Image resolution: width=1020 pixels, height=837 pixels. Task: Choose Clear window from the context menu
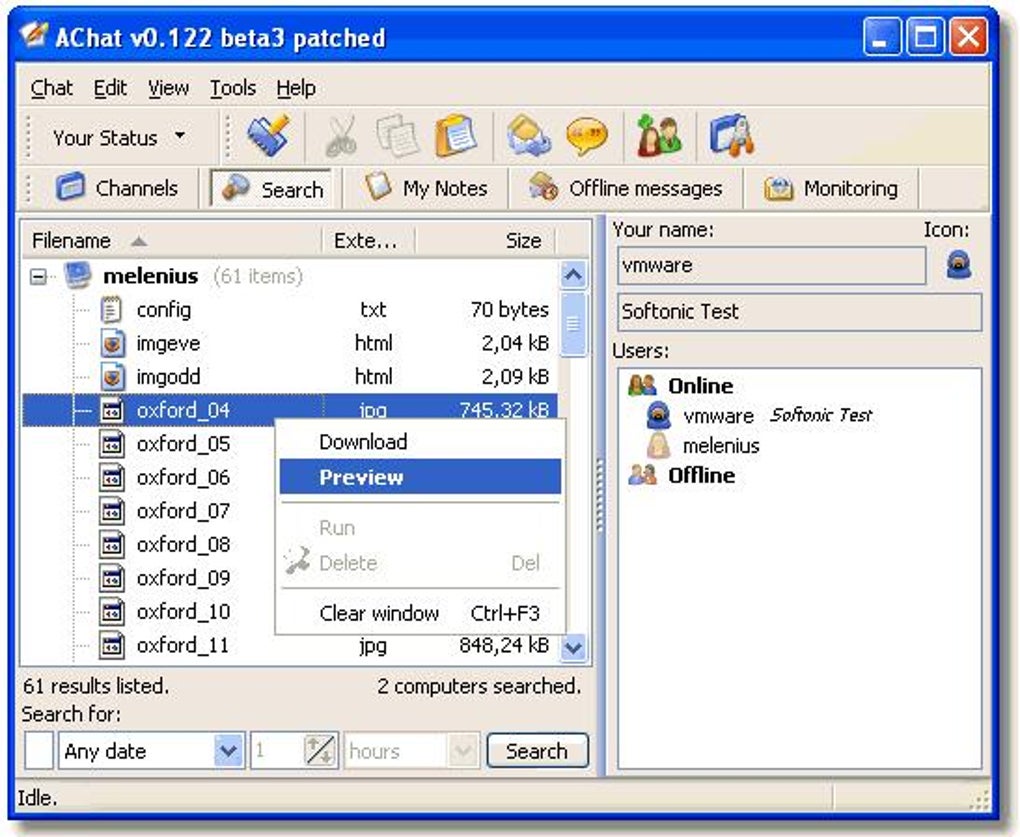(x=420, y=613)
